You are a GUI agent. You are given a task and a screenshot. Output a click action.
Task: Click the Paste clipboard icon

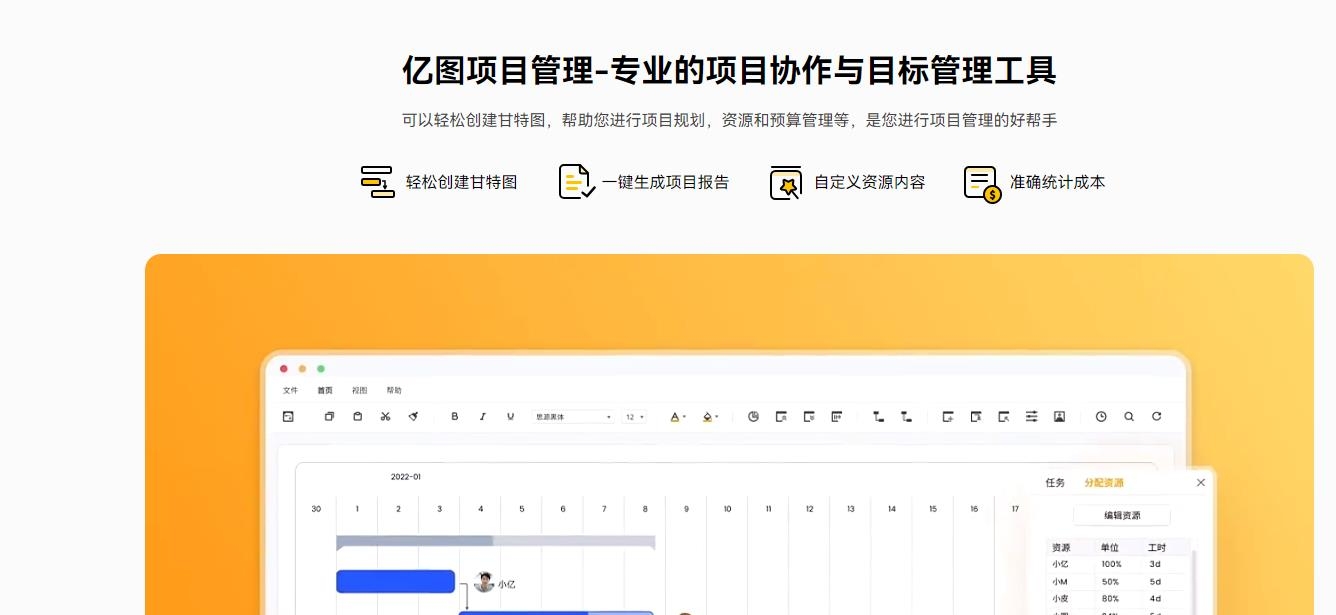tap(357, 416)
